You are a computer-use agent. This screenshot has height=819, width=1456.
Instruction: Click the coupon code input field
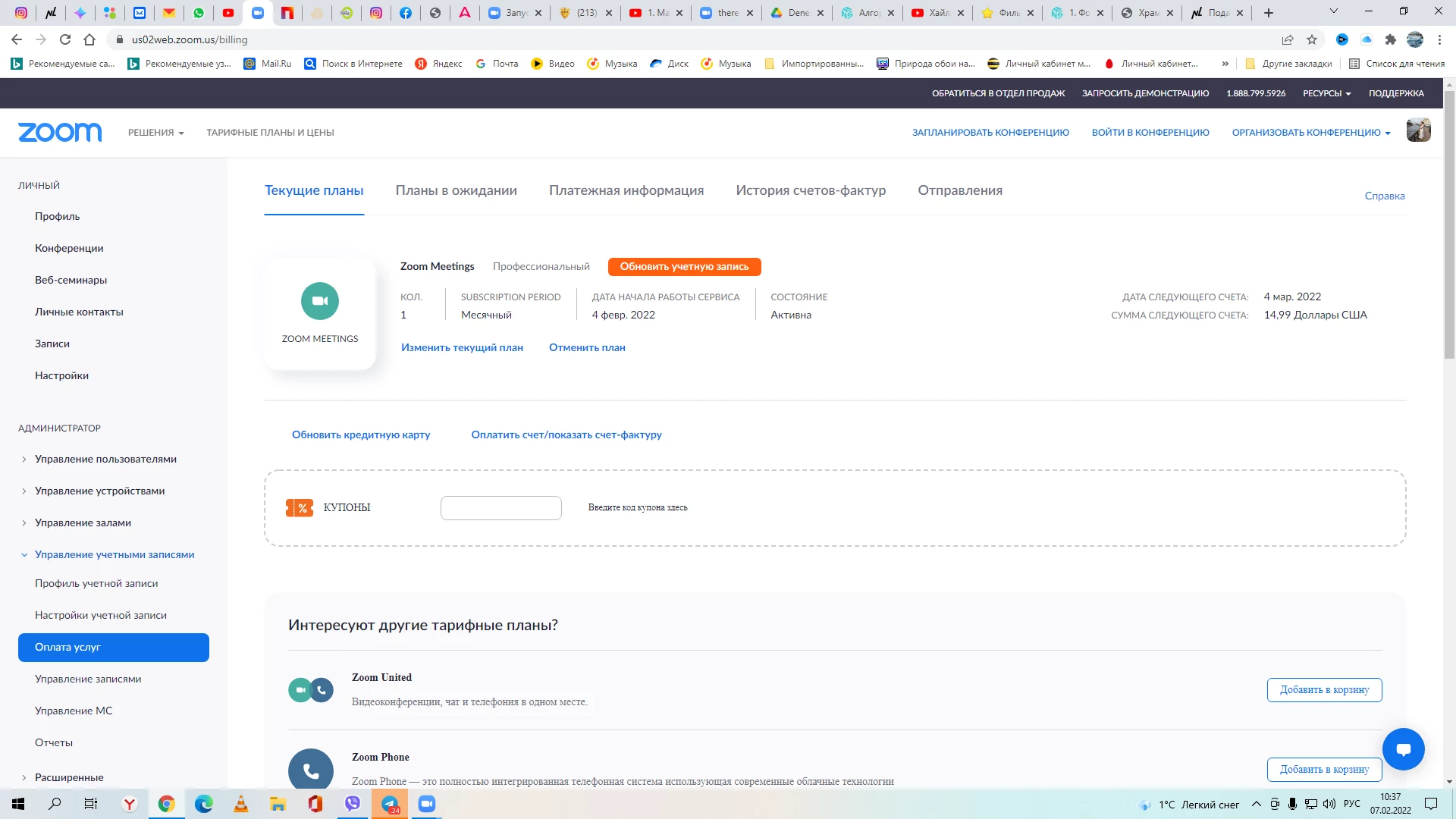(x=500, y=508)
